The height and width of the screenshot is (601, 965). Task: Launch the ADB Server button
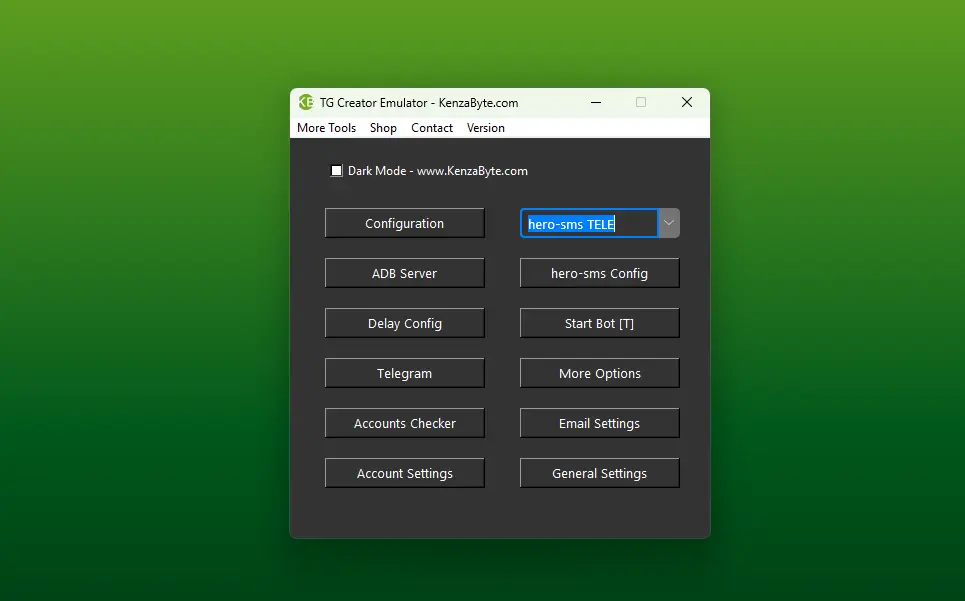(404, 273)
